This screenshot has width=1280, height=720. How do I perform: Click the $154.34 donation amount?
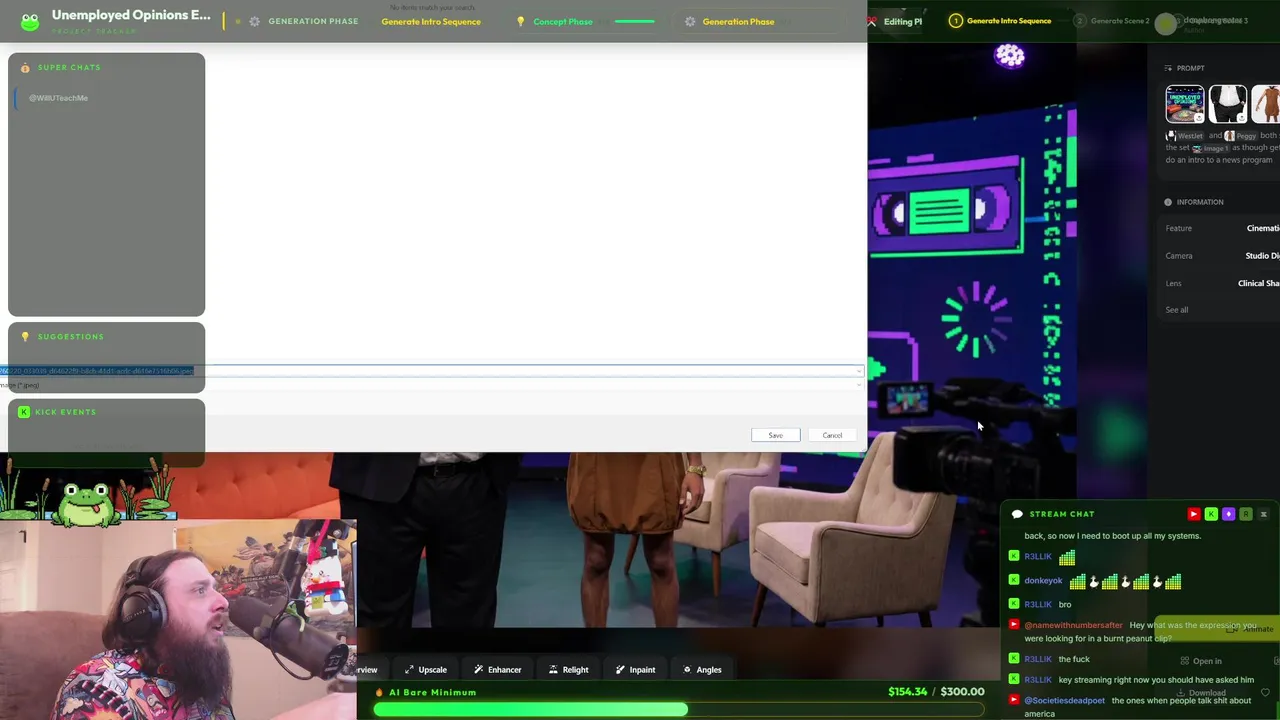tap(907, 692)
